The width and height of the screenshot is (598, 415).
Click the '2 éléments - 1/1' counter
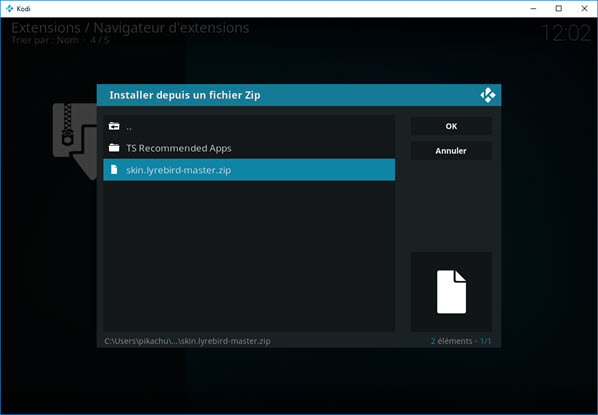(461, 341)
